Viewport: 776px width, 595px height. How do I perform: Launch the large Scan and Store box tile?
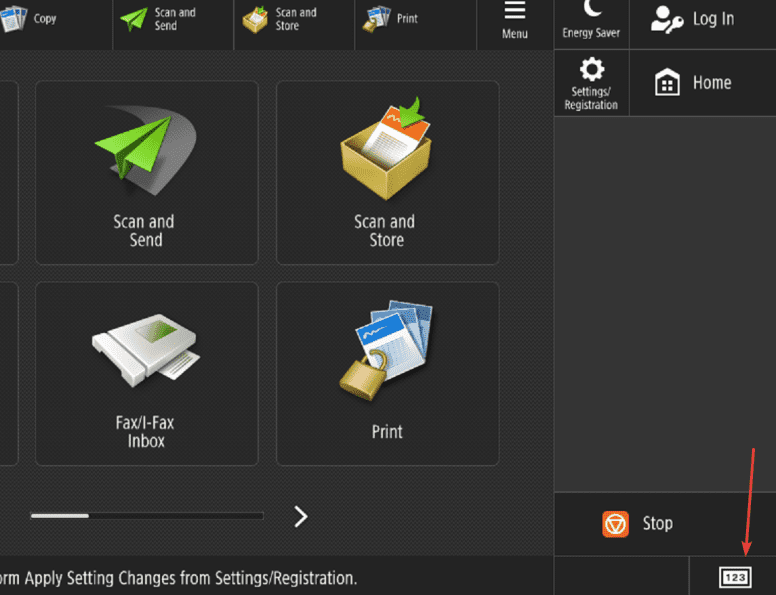click(x=387, y=172)
